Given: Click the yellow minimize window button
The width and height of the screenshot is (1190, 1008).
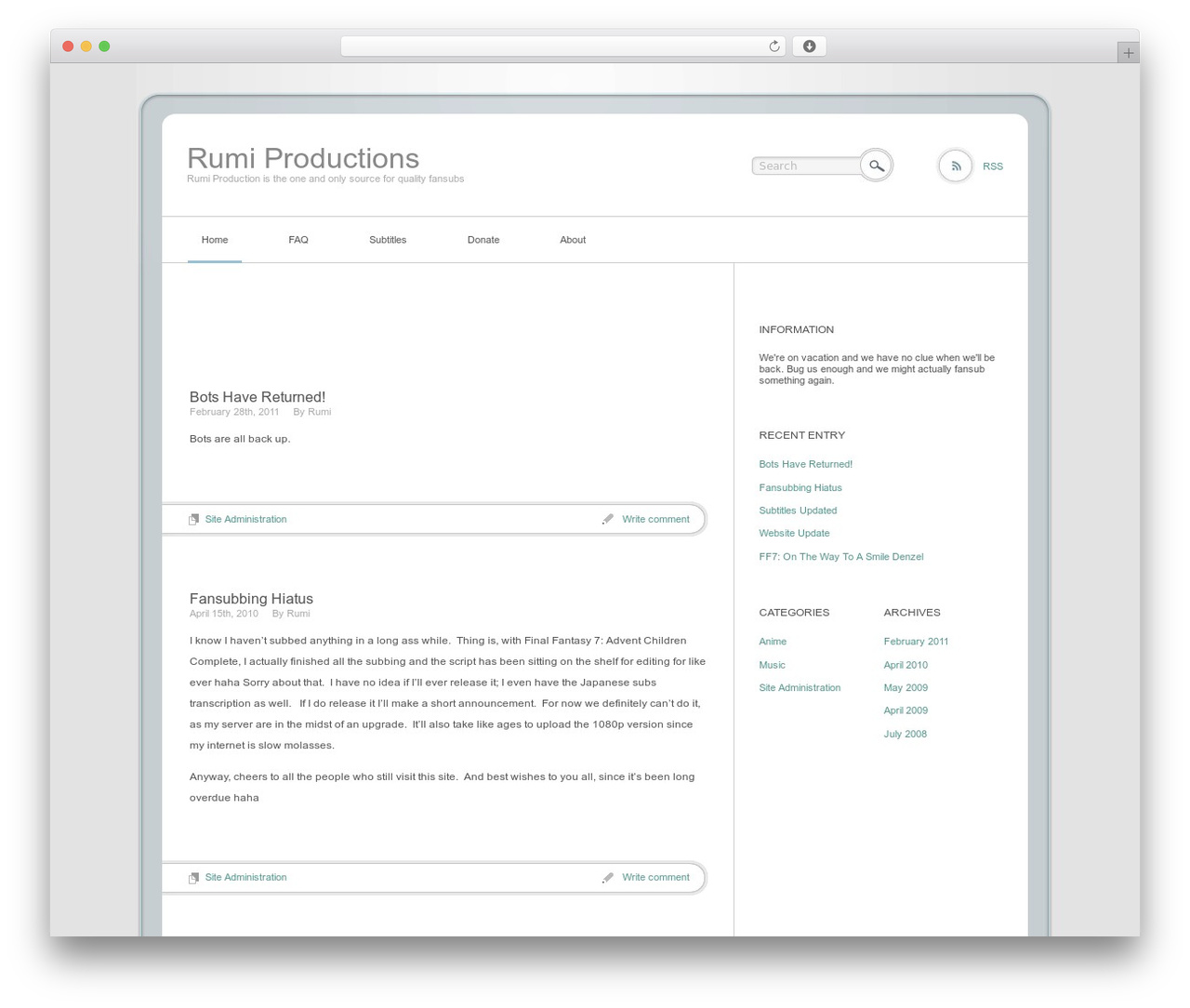Looking at the screenshot, I should tap(86, 46).
